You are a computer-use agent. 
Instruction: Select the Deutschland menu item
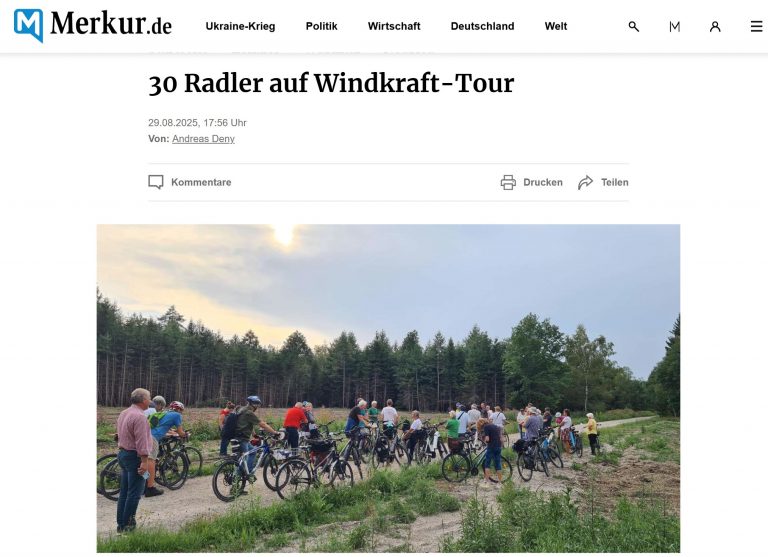point(482,26)
